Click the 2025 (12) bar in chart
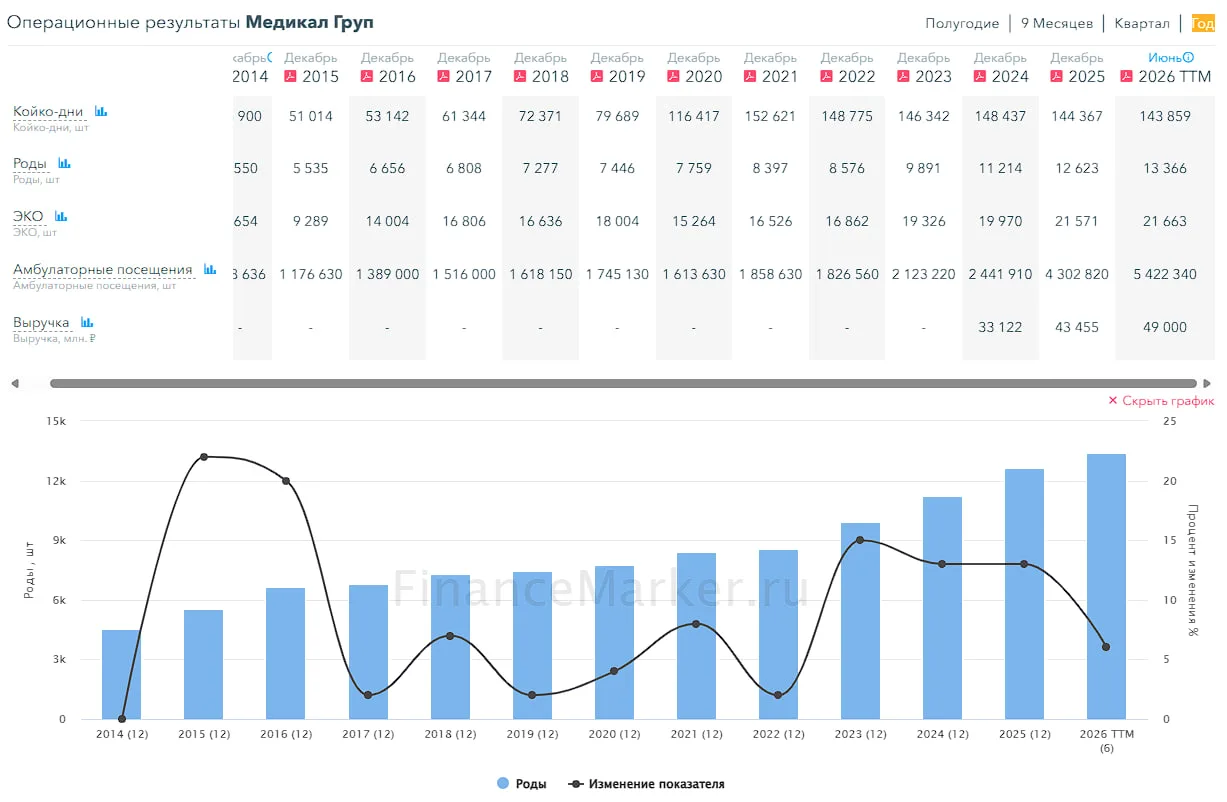The width and height of the screenshot is (1227, 802). point(1024,594)
